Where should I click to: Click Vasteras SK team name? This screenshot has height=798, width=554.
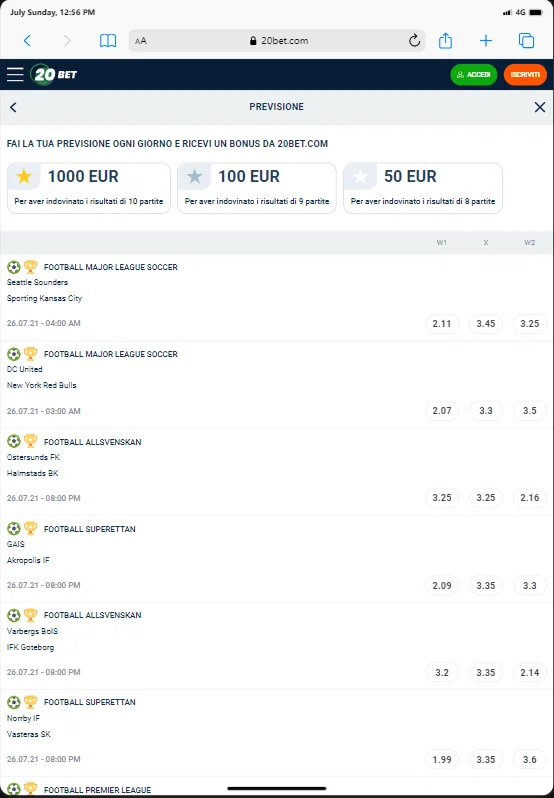click(x=28, y=734)
